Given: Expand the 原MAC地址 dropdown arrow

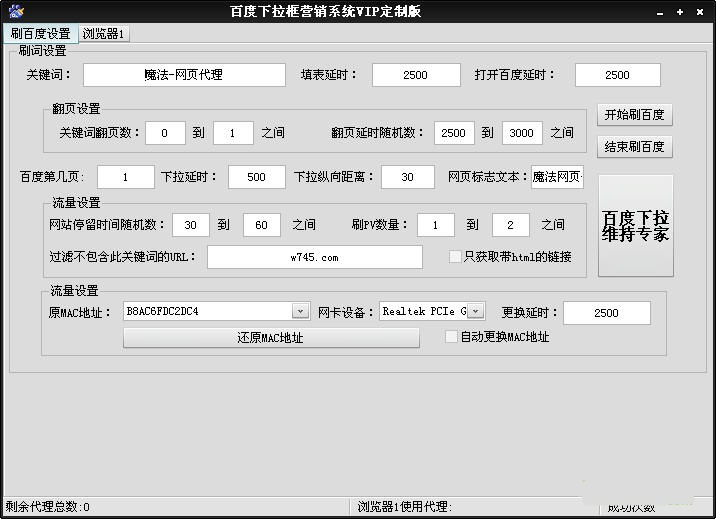Looking at the screenshot, I should pos(300,311).
